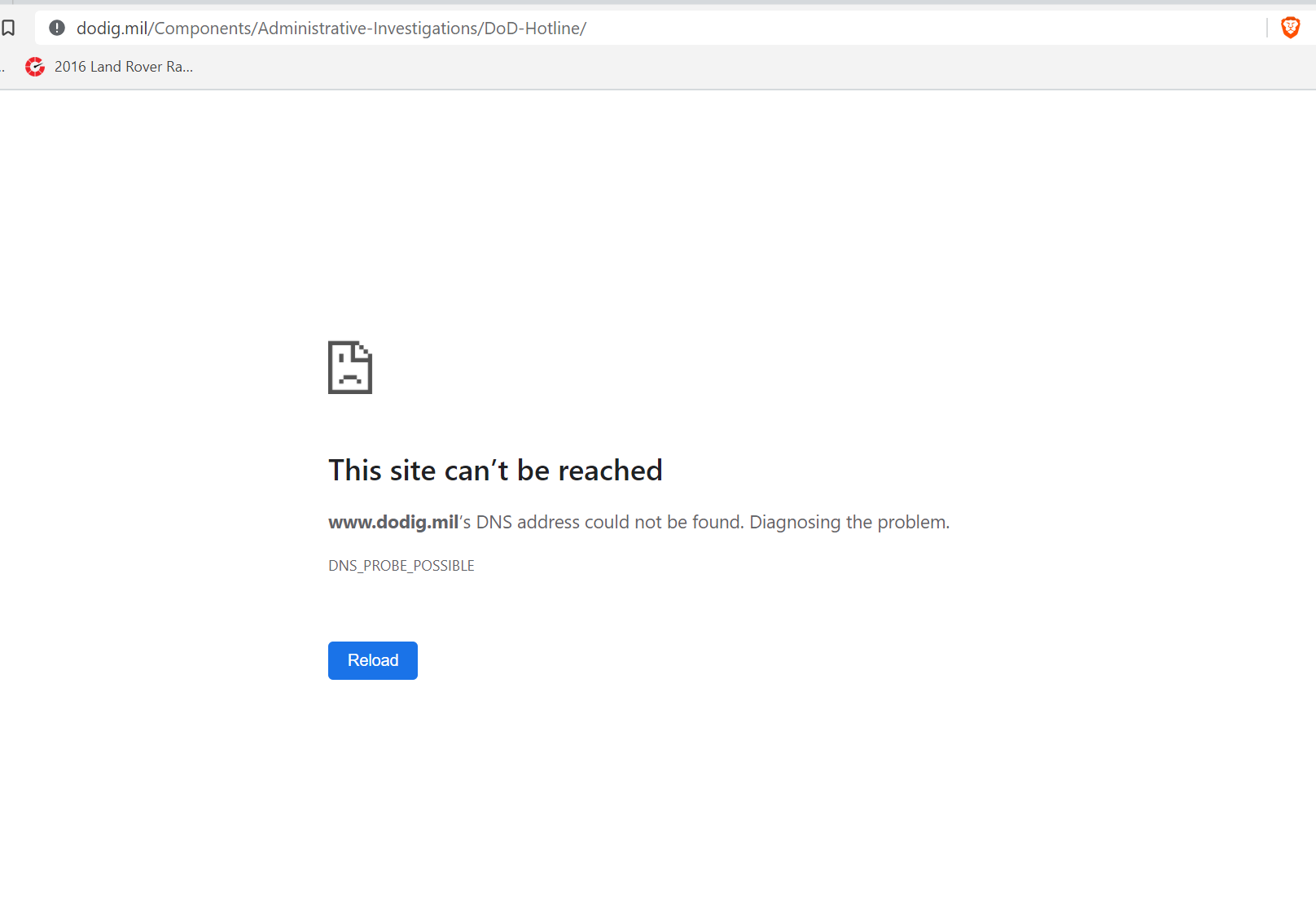Click the Reload button

[x=373, y=660]
